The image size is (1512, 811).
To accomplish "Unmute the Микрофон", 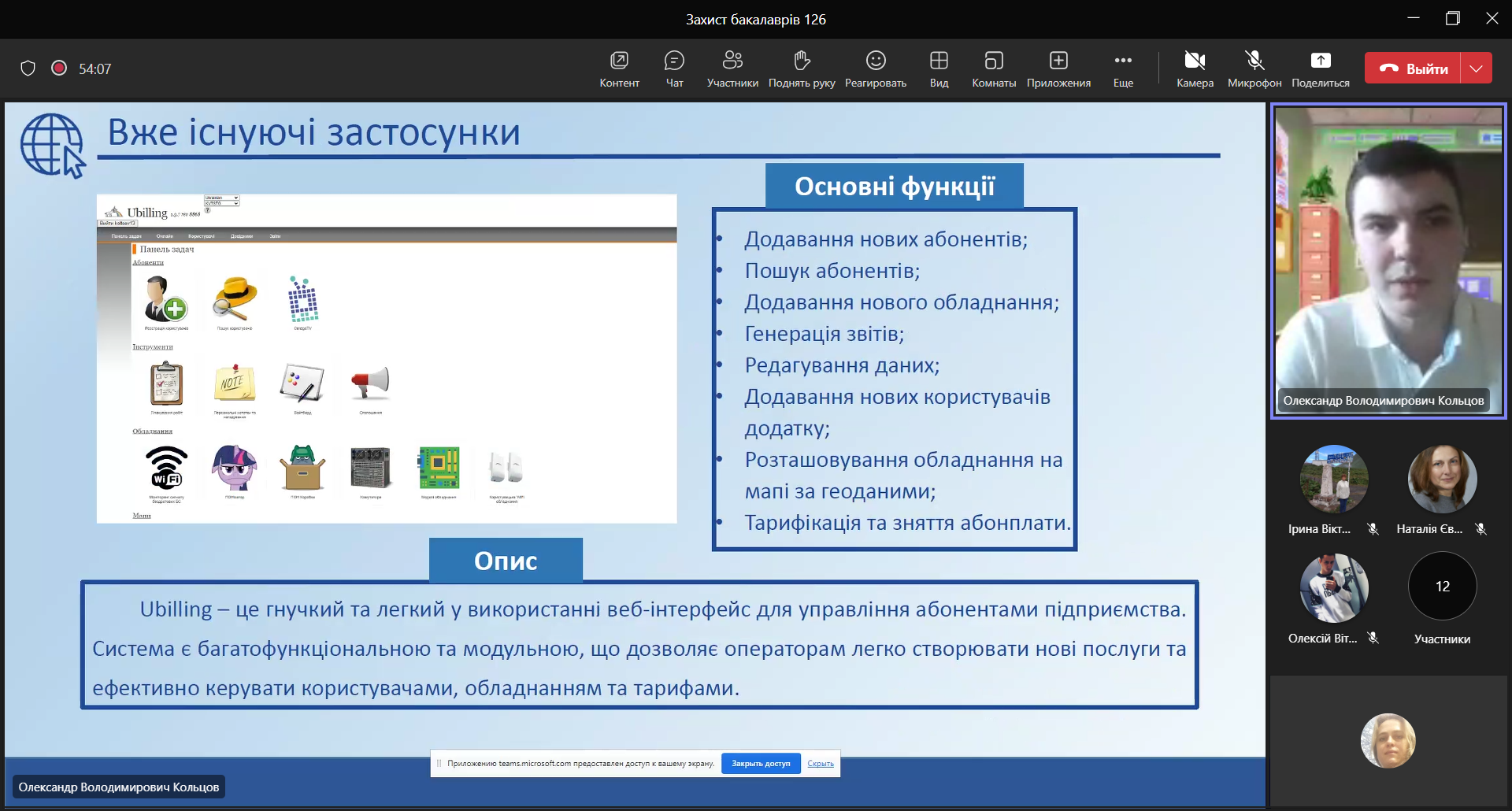I will click(x=1254, y=69).
